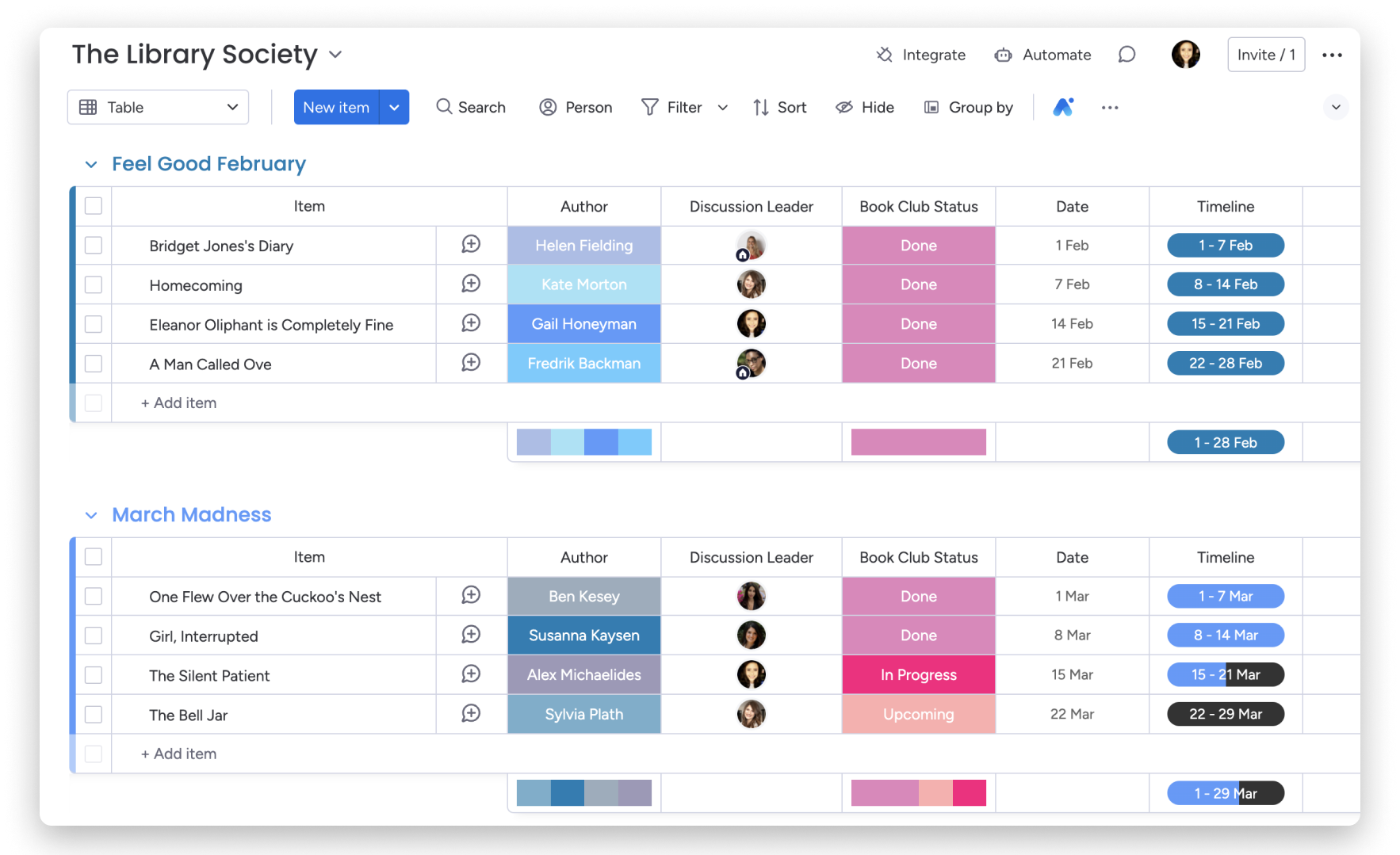This screenshot has width=1400, height=855.
Task: Add update to Bridget Jones's Diary
Action: click(471, 245)
